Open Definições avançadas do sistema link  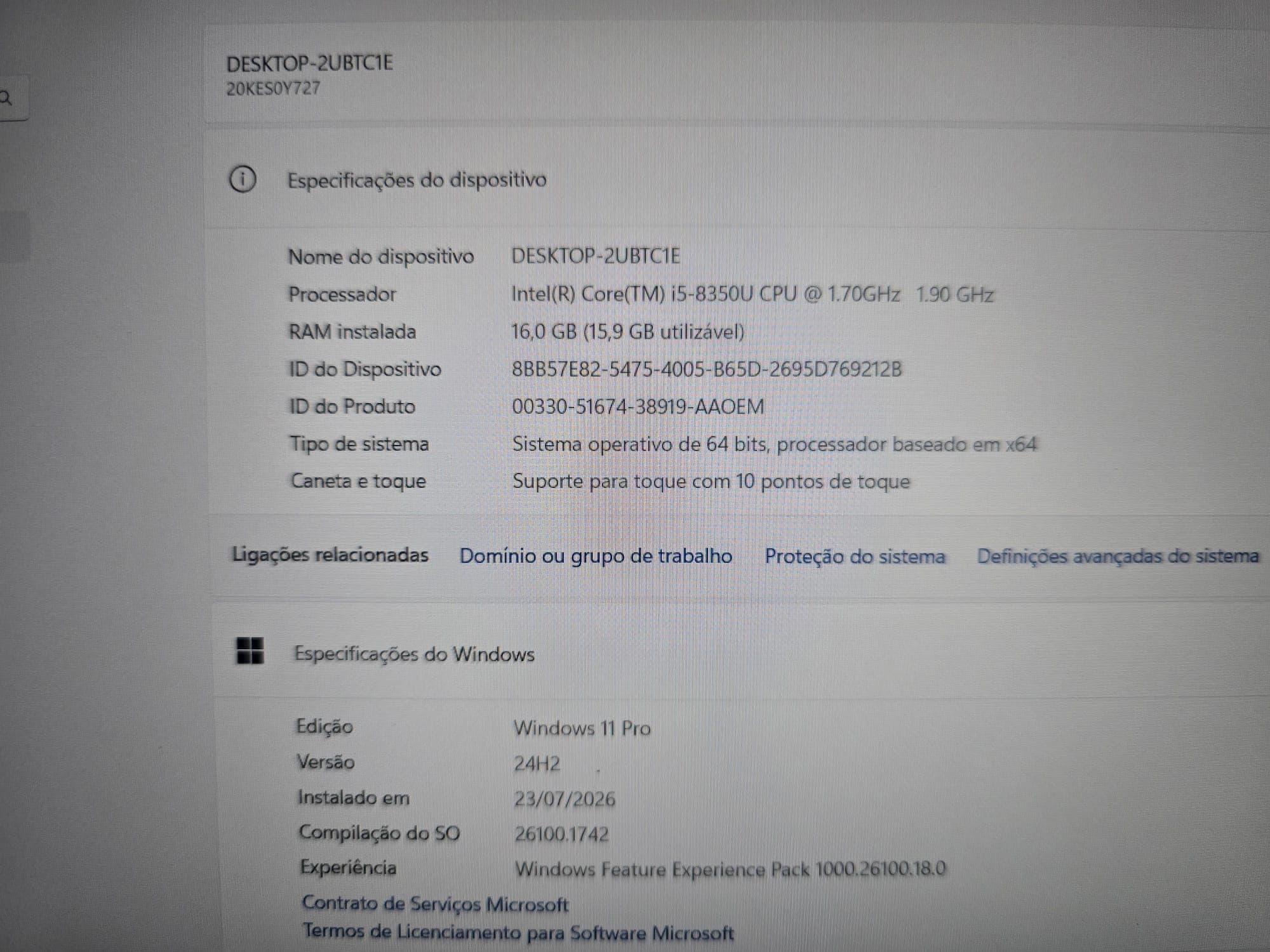tap(1118, 557)
